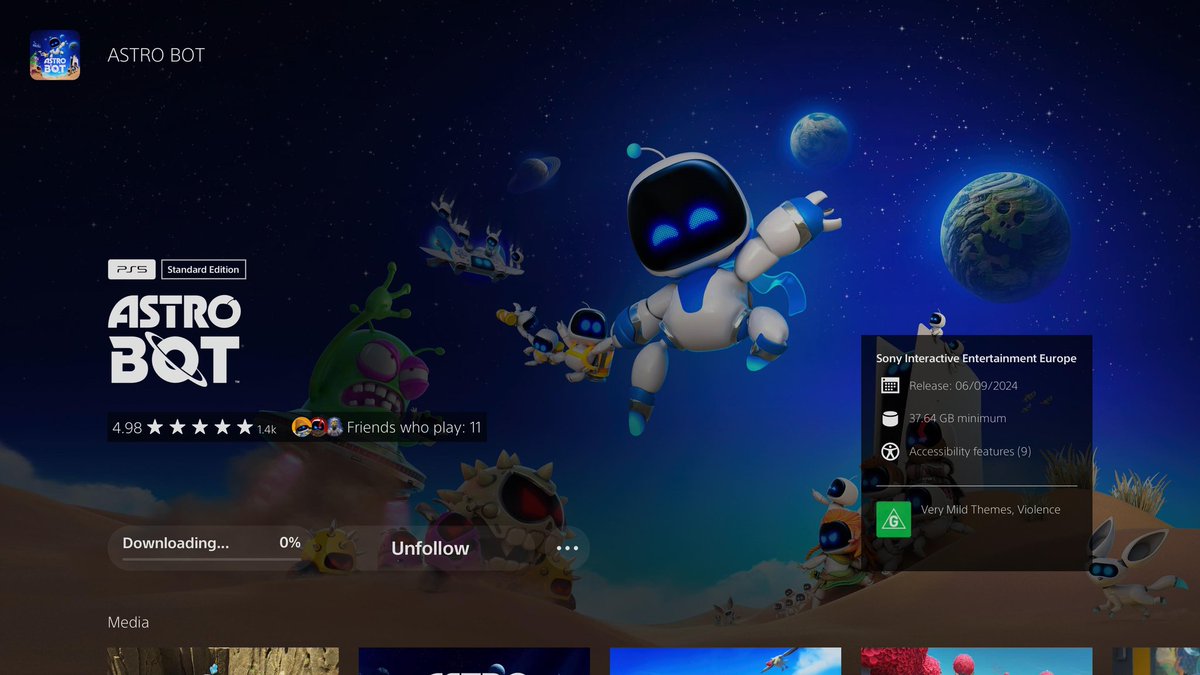Open Friends who play: 11 list
This screenshot has width=1200, height=675.
click(414, 428)
